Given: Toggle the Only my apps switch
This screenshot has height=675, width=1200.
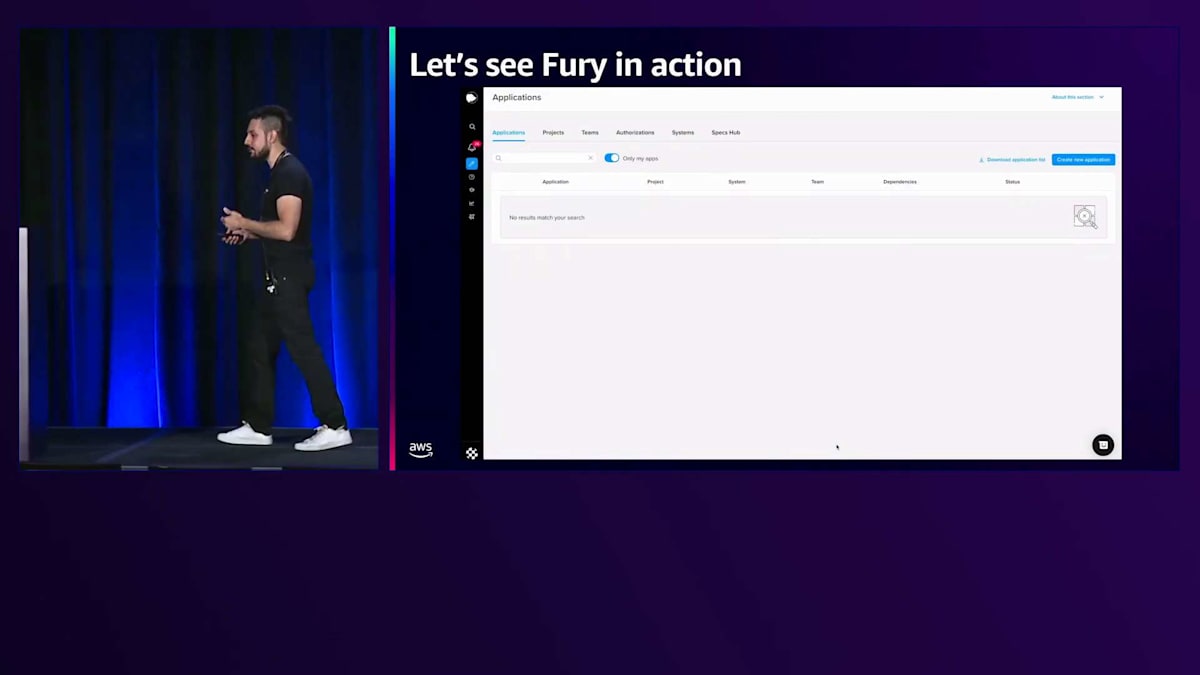Looking at the screenshot, I should click(x=612, y=158).
